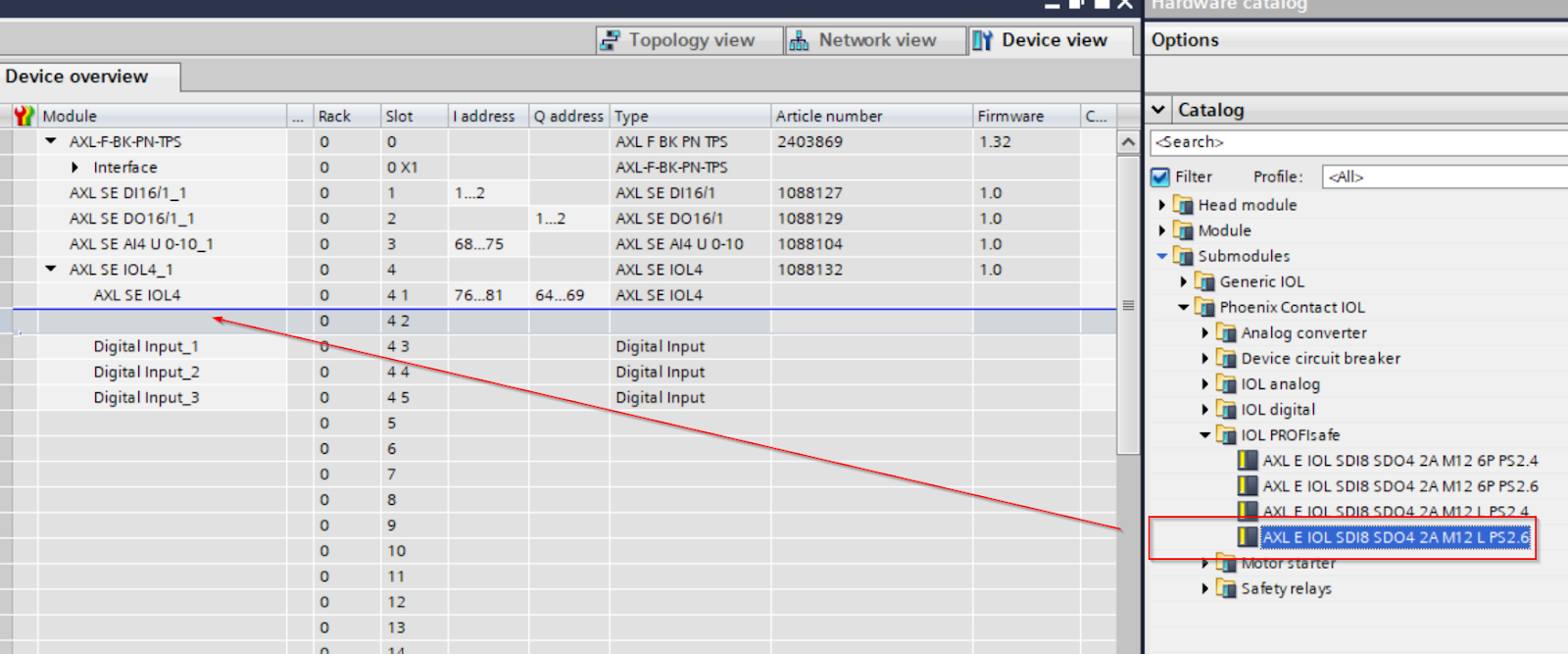This screenshot has height=654, width=1568.
Task: Sort by the Firmware column header
Action: click(x=1026, y=116)
